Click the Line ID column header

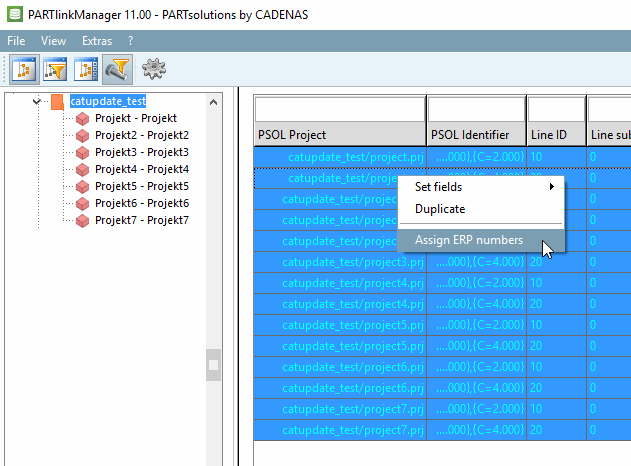557,135
